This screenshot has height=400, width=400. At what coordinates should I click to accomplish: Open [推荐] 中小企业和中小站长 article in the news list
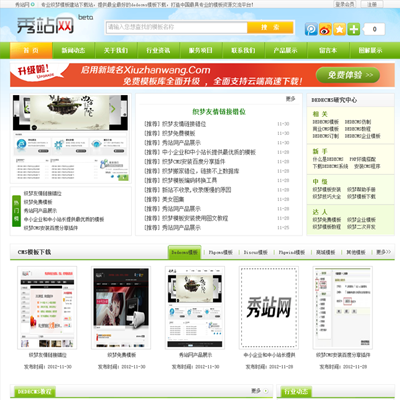(x=200, y=152)
